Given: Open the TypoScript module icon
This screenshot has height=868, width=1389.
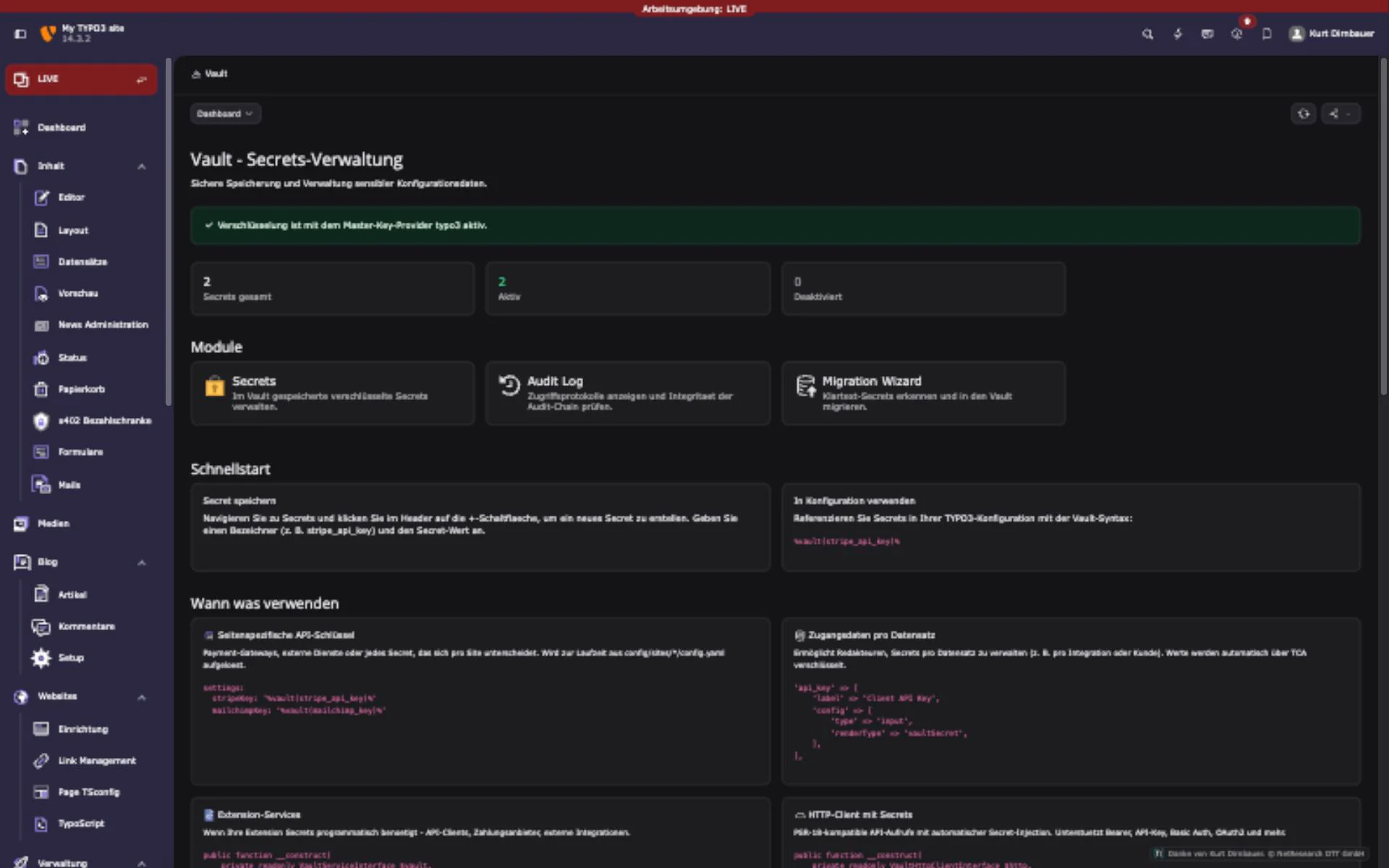Looking at the screenshot, I should click(41, 824).
